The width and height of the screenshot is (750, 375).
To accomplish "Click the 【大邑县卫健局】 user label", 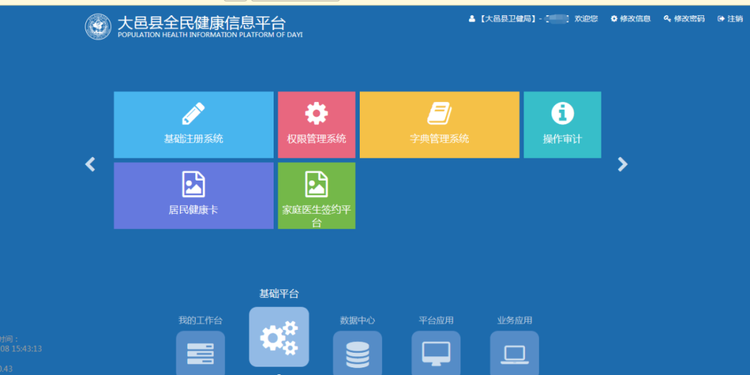I will (507, 19).
